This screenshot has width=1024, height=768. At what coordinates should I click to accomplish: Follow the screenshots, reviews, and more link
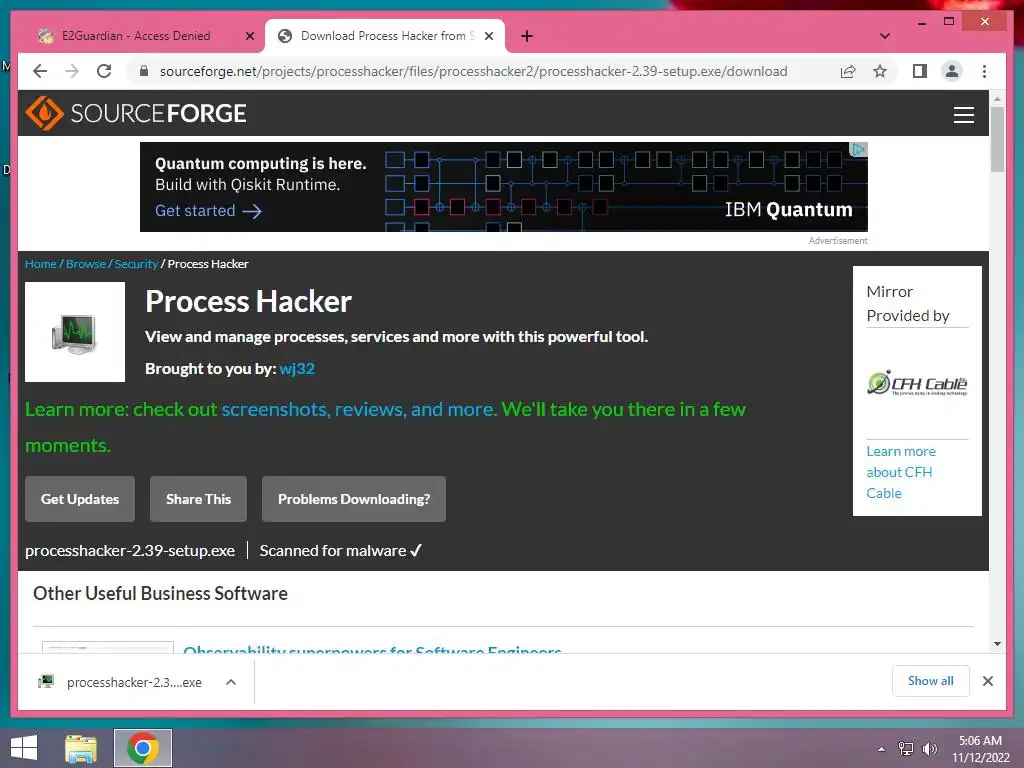click(x=359, y=409)
